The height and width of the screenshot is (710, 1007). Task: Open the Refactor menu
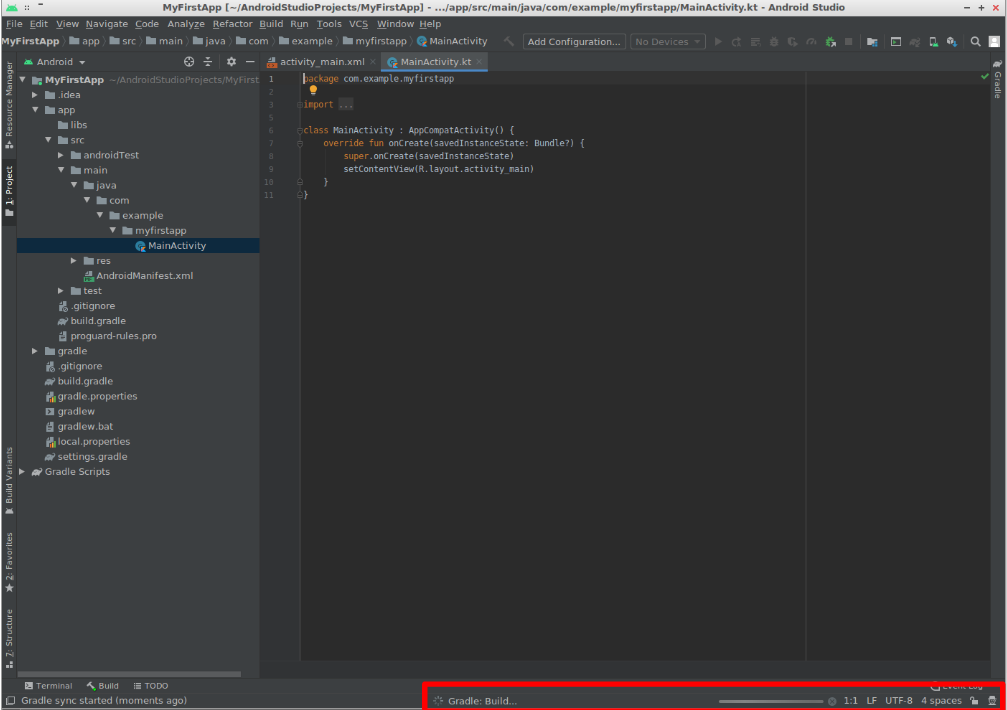[232, 24]
